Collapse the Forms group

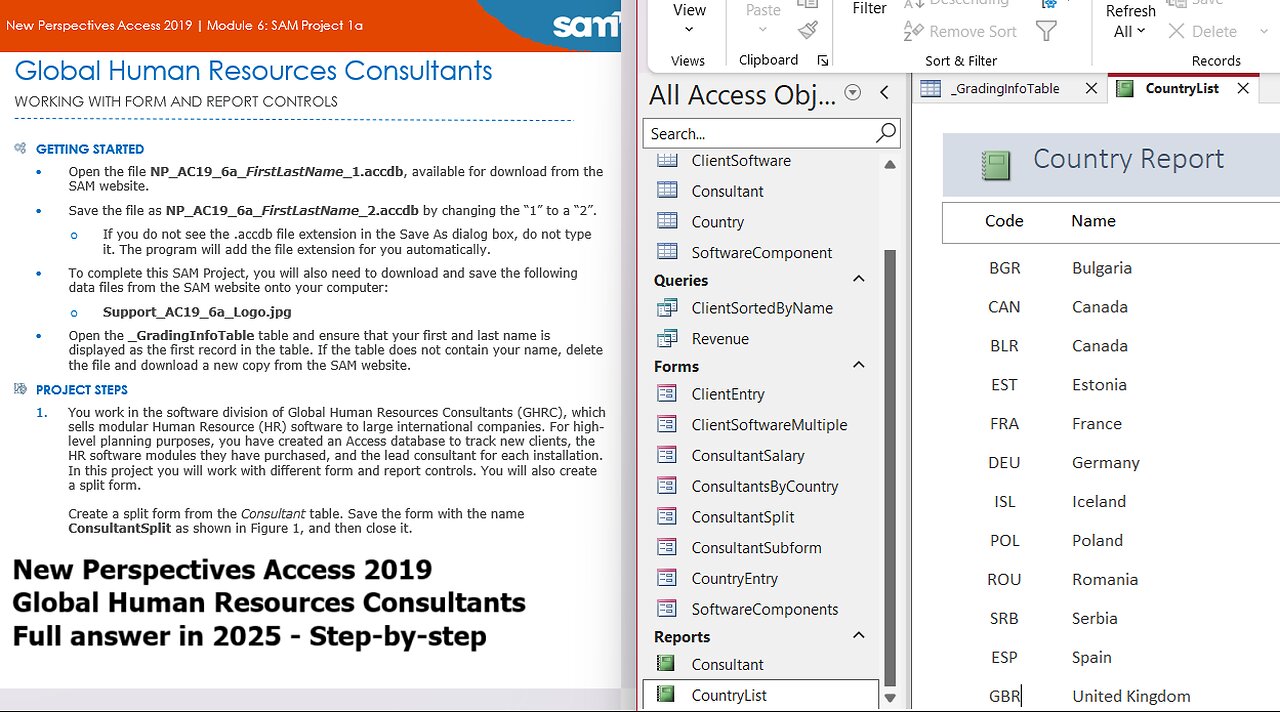pos(858,366)
